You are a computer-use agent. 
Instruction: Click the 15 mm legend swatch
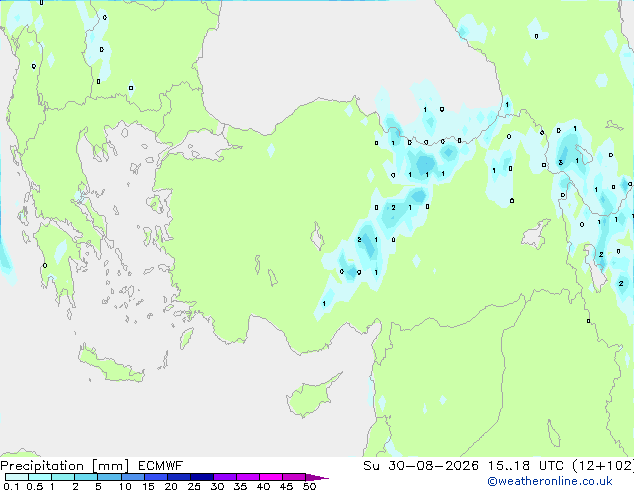pyautogui.click(x=155, y=477)
